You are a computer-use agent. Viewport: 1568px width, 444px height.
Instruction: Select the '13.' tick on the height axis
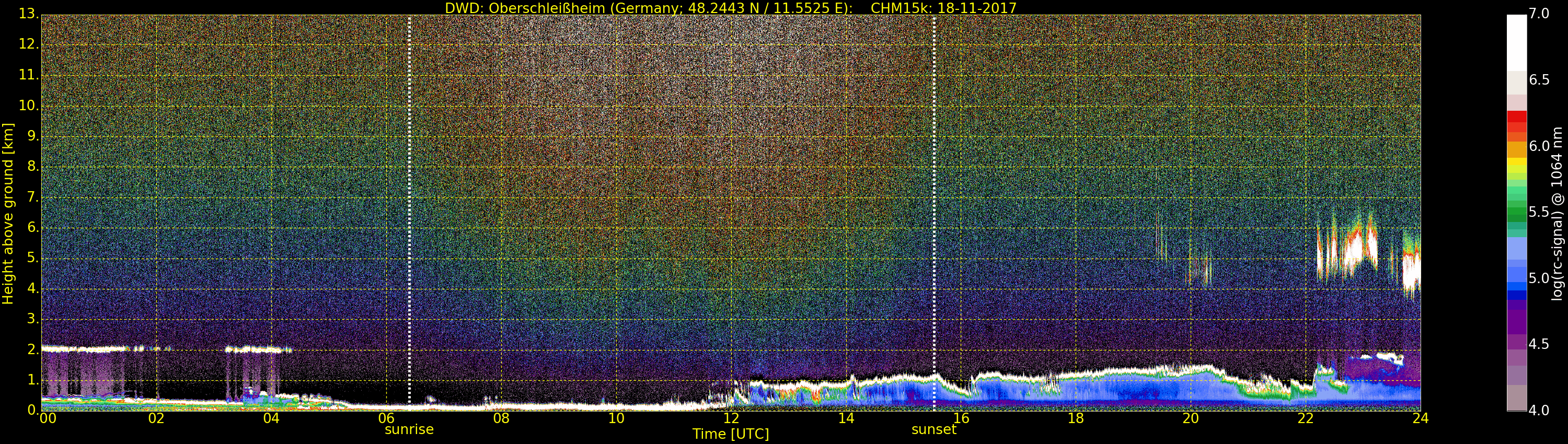[x=29, y=15]
